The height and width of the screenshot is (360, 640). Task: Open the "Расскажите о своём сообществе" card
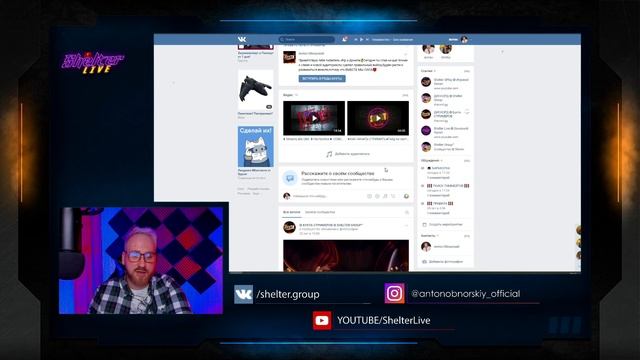coord(346,178)
